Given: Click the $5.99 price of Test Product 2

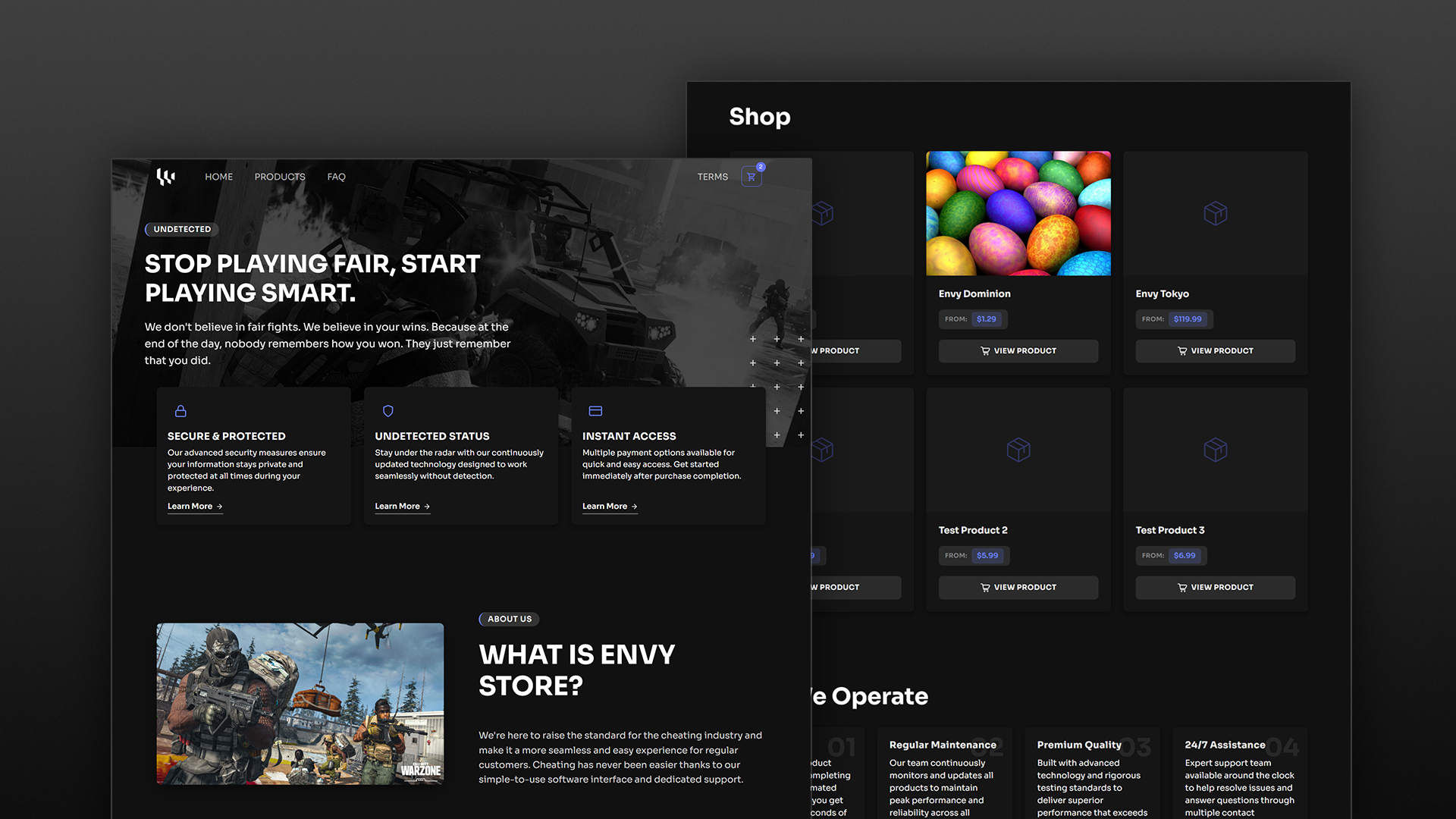Looking at the screenshot, I should (x=987, y=556).
